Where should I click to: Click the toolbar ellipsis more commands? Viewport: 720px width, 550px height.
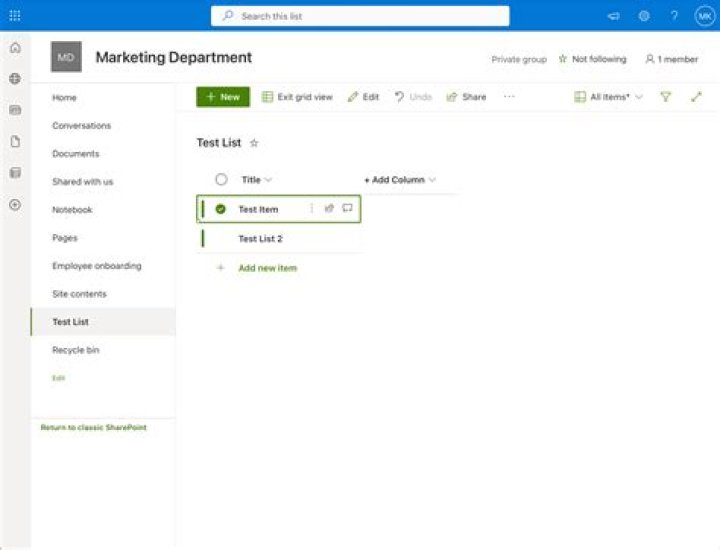pyautogui.click(x=509, y=96)
